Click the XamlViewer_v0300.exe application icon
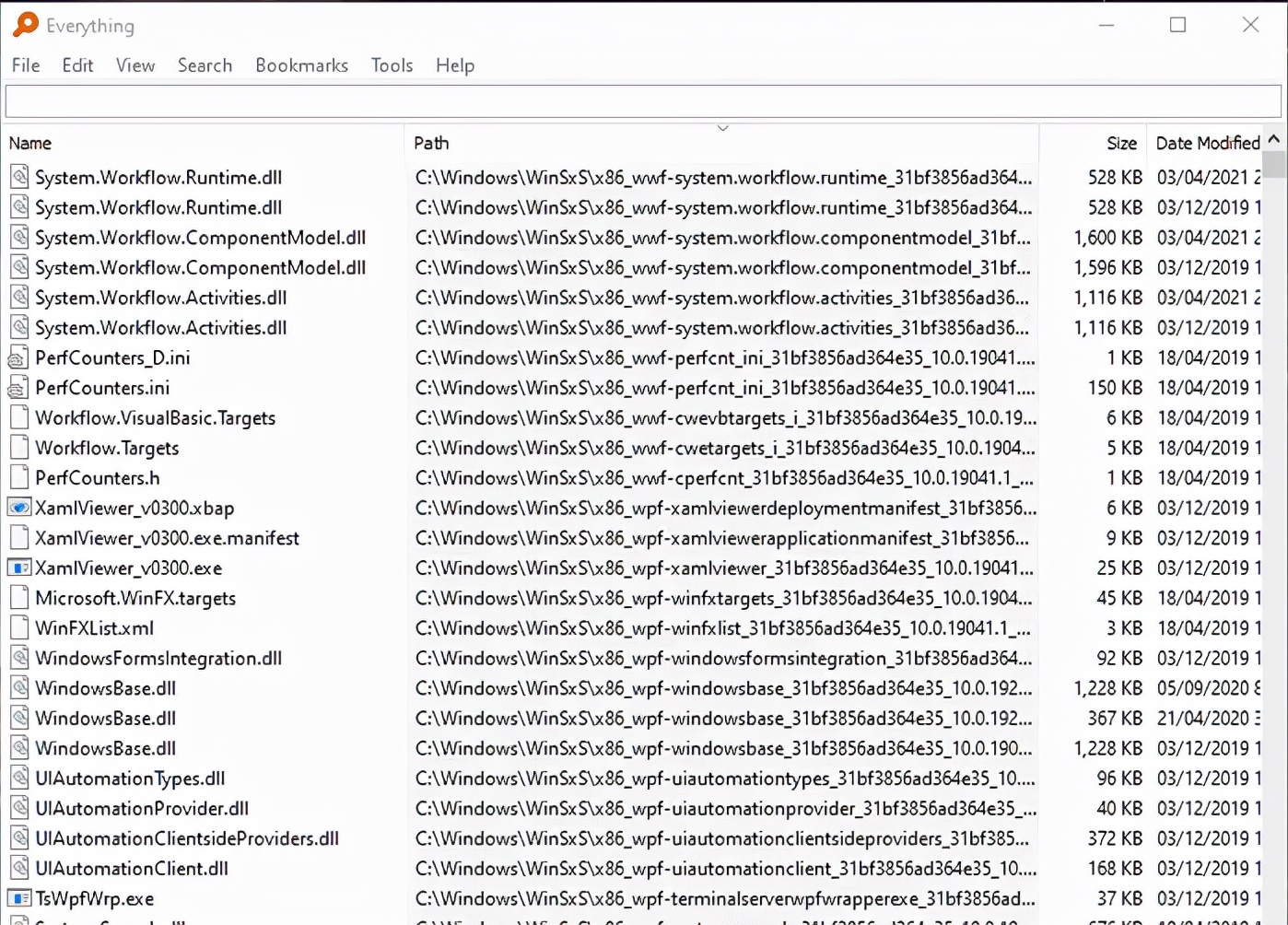The width and height of the screenshot is (1288, 925). click(x=19, y=568)
